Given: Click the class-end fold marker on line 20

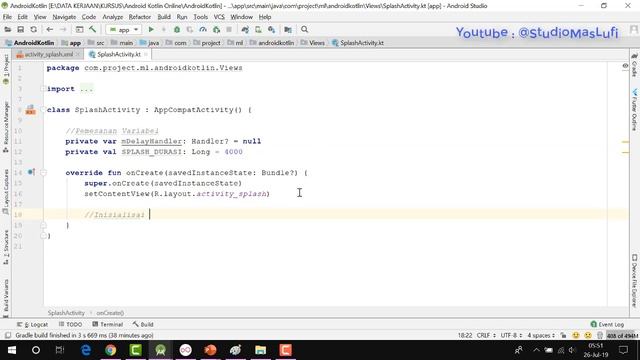Looking at the screenshot, I should [43, 236].
